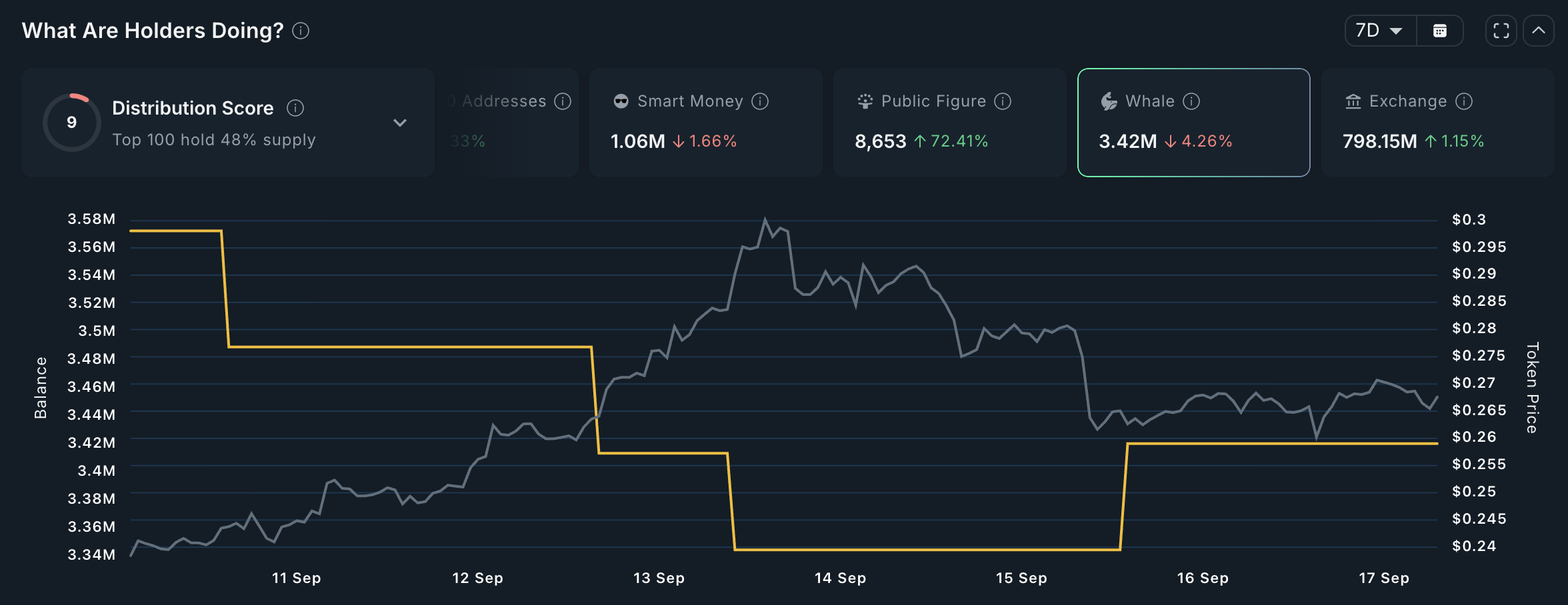Collapse the holders panel with up chevron
The height and width of the screenshot is (605, 1568).
pyautogui.click(x=1539, y=31)
